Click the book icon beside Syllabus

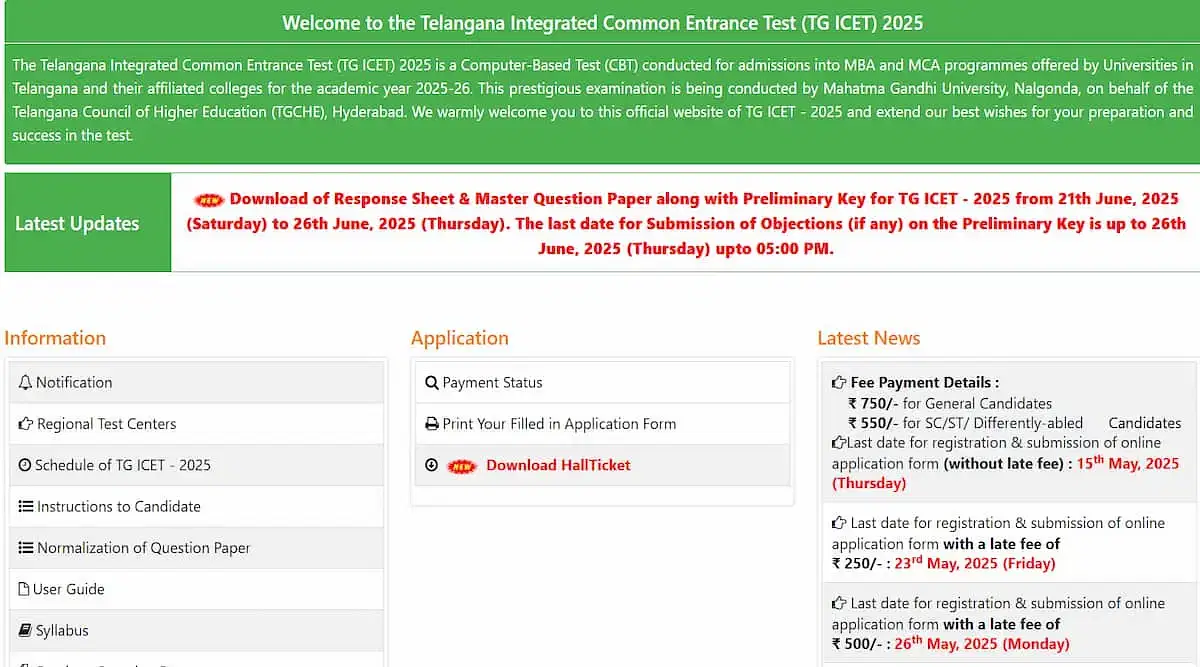pyautogui.click(x=26, y=631)
